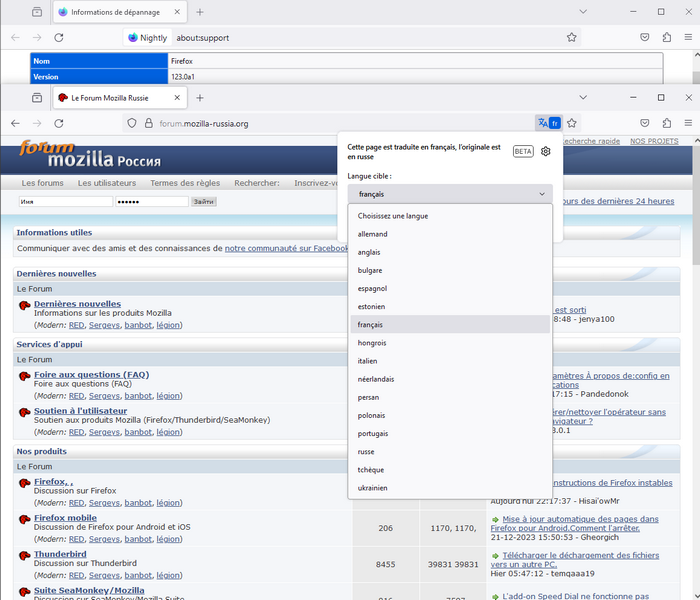The width and height of the screenshot is (700, 600).
Task: Click the padlock site info icon
Action: [149, 123]
